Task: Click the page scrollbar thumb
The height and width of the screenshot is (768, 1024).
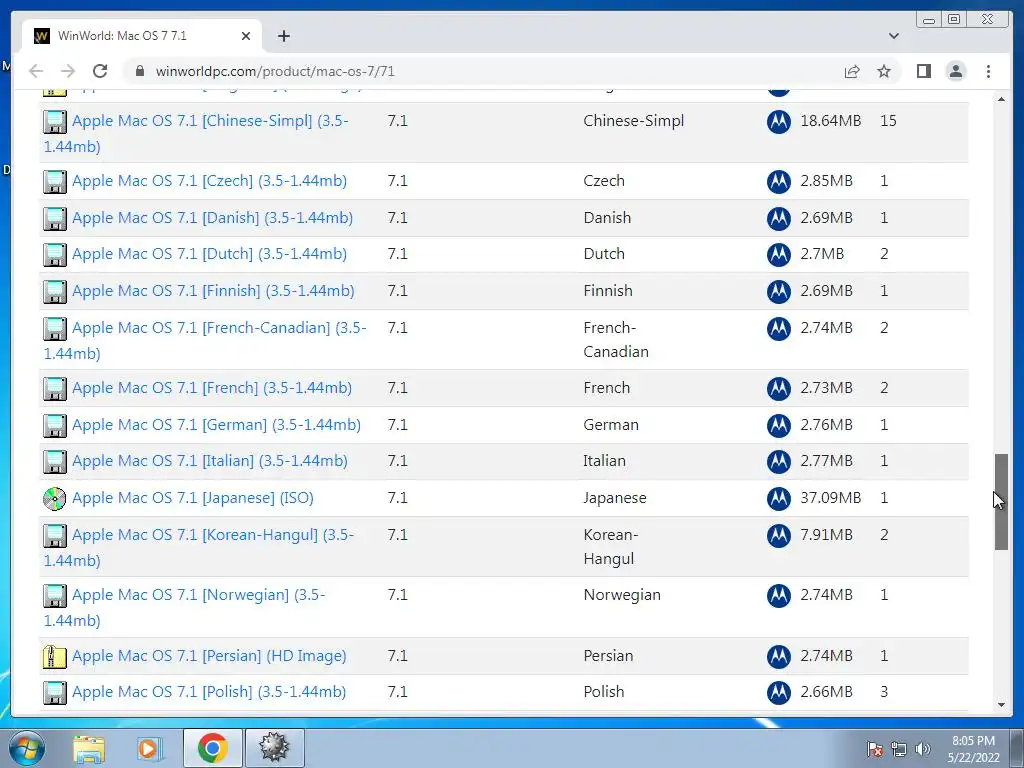Action: (1001, 502)
